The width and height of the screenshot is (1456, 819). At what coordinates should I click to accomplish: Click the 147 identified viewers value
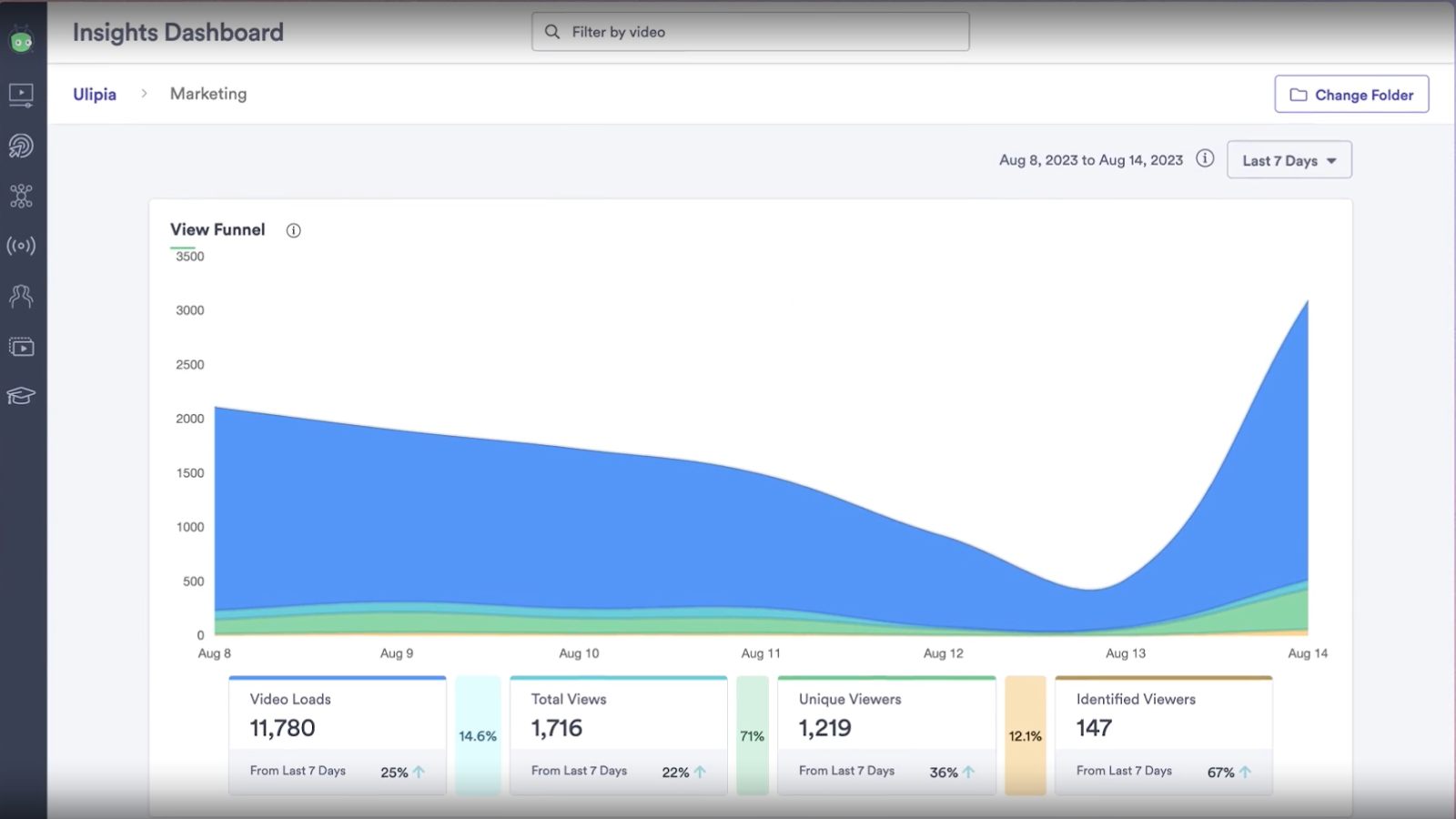coord(1094,728)
